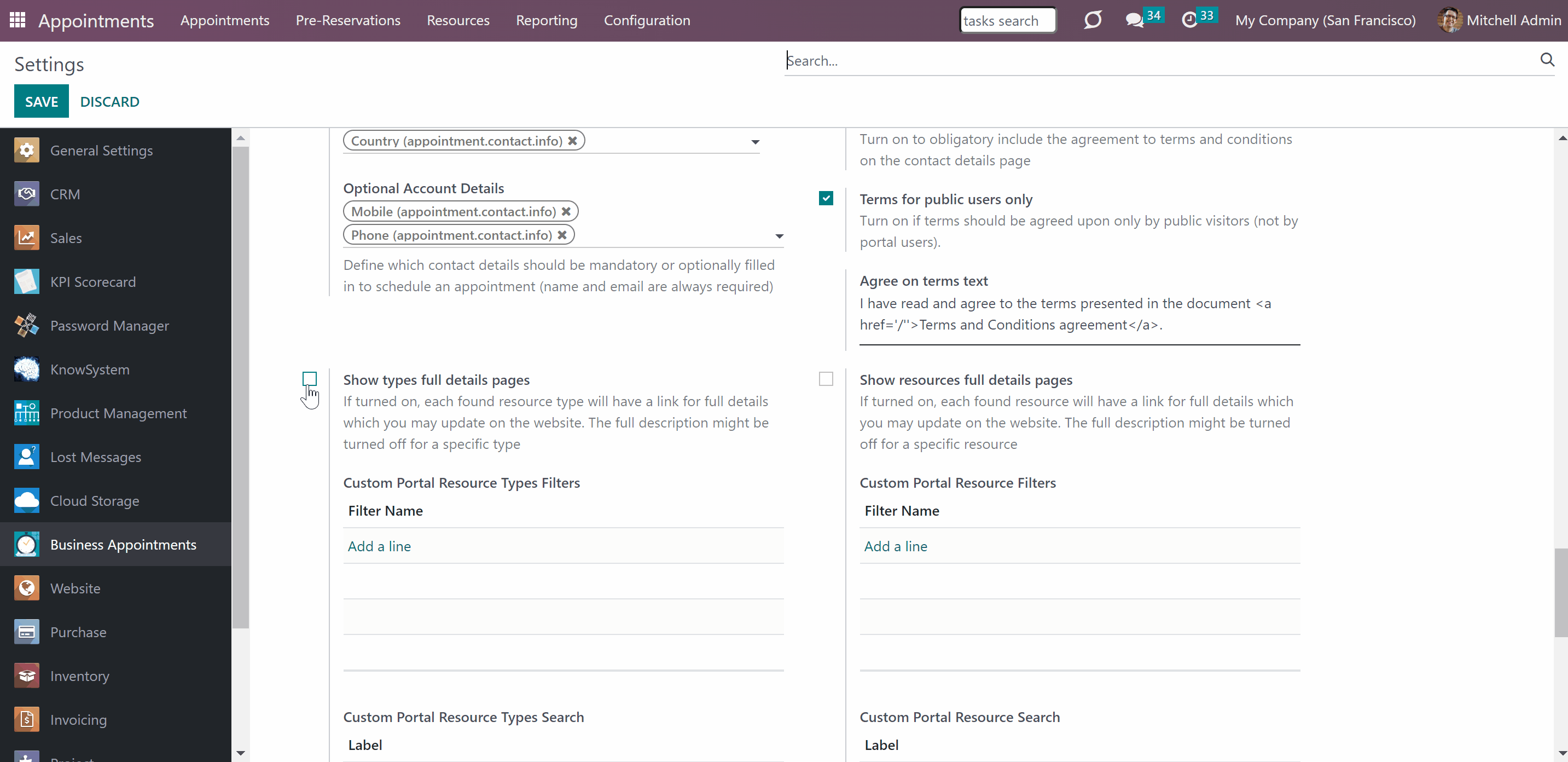The height and width of the screenshot is (762, 1568).
Task: Click Filter Name header under Resource Types Filters
Action: (x=385, y=510)
